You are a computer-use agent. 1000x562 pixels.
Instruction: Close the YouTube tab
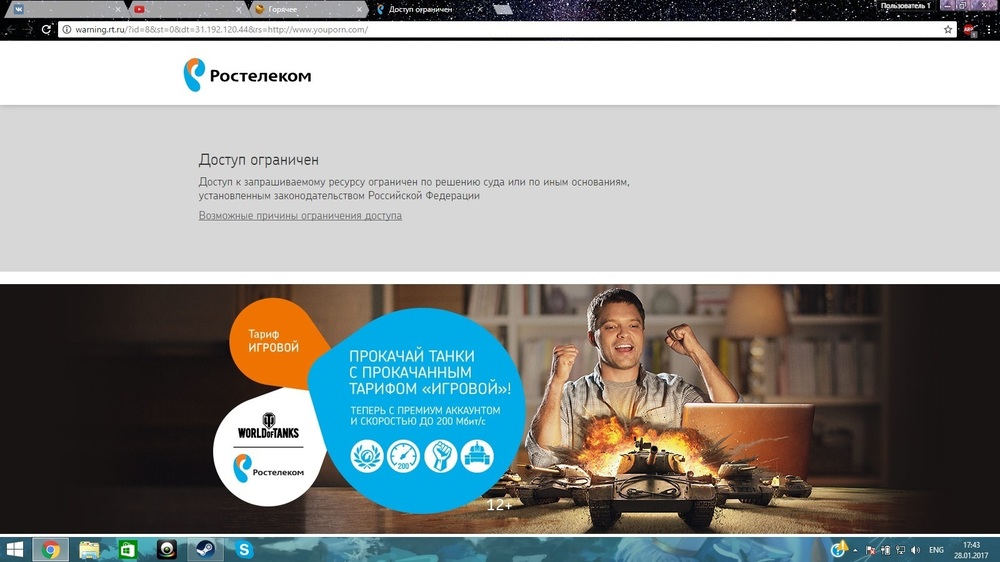pos(239,10)
